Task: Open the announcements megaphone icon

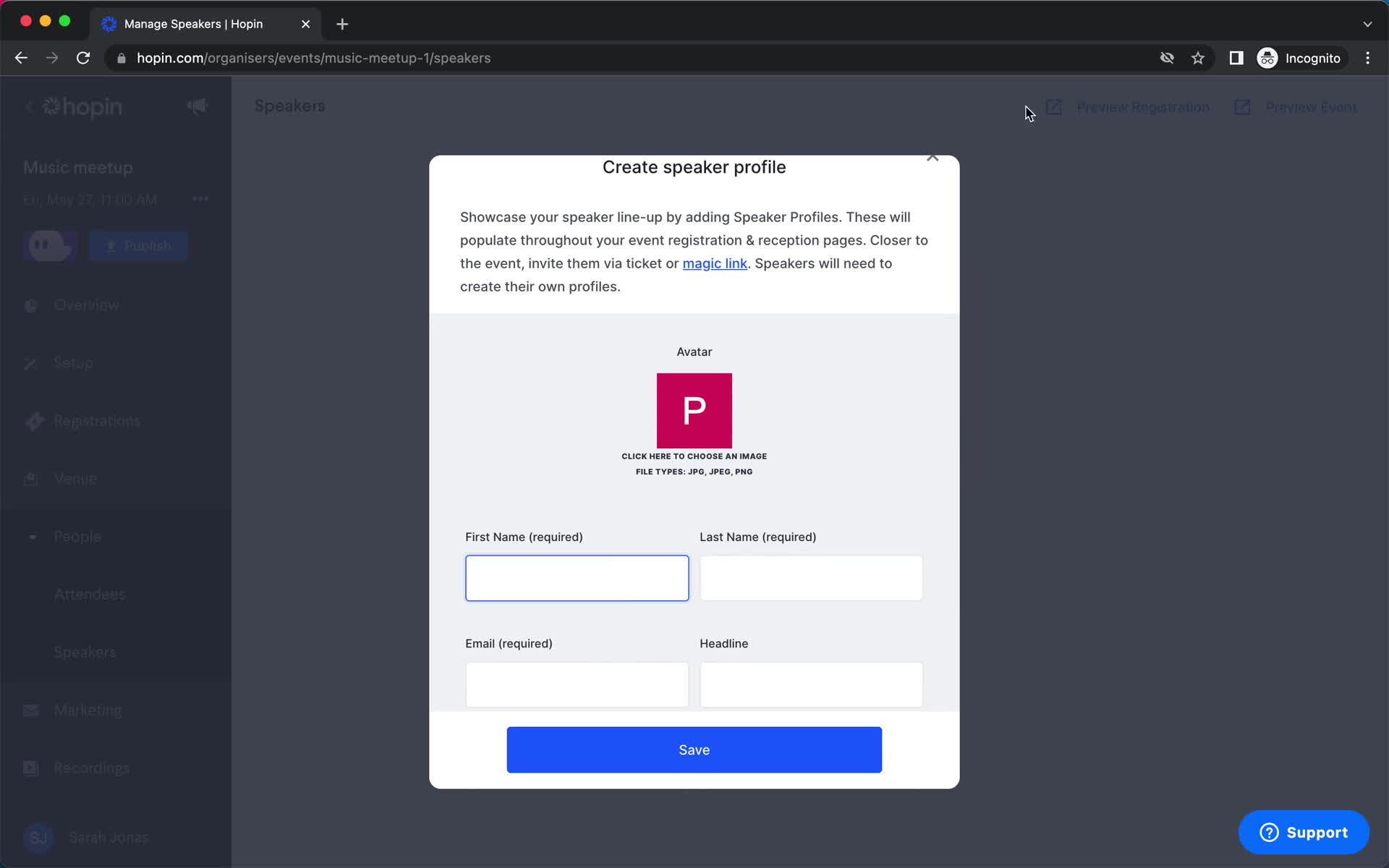Action: pyautogui.click(x=197, y=106)
